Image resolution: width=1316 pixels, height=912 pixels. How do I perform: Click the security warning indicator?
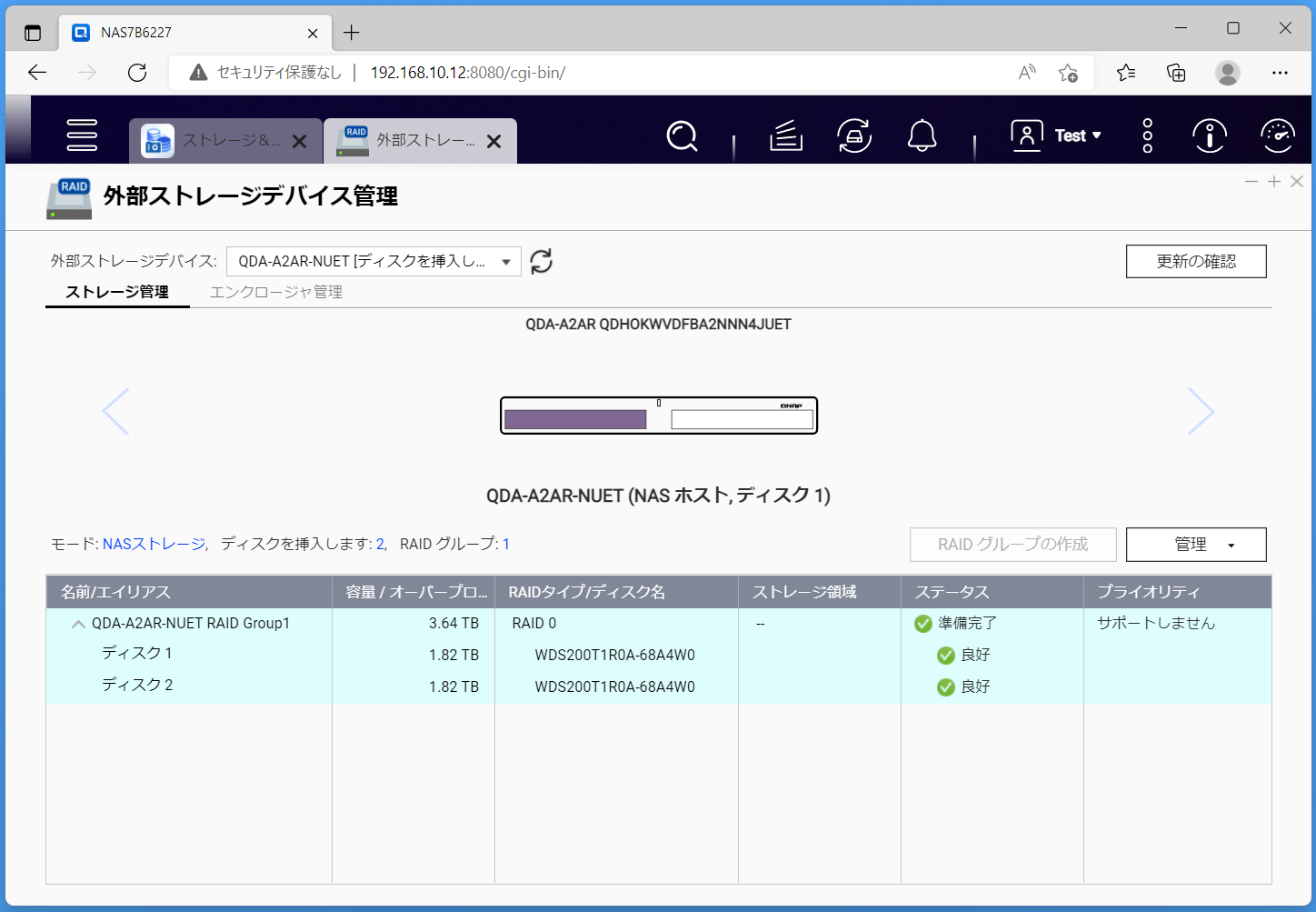click(x=265, y=73)
